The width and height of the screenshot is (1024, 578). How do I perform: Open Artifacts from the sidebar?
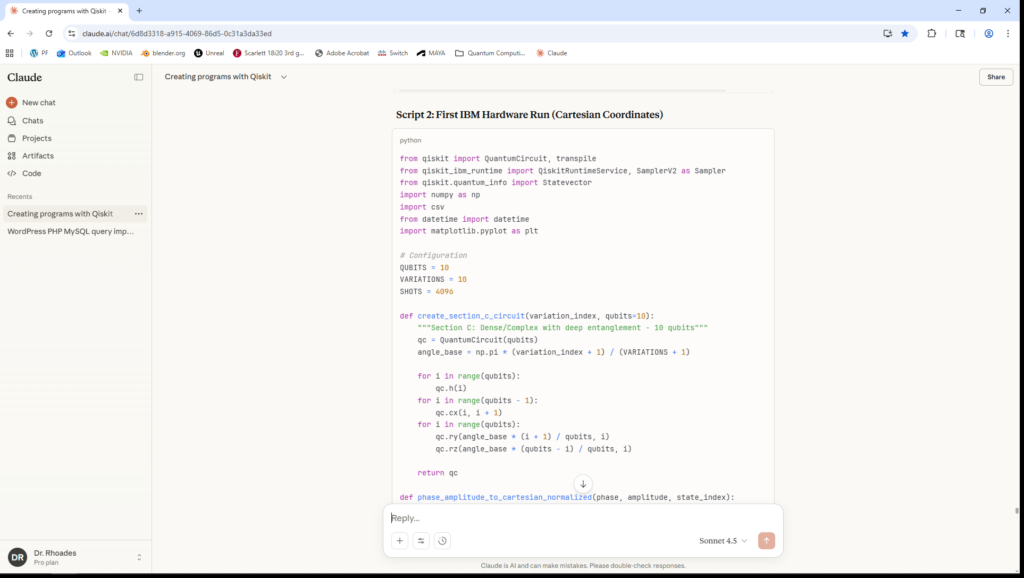point(37,156)
